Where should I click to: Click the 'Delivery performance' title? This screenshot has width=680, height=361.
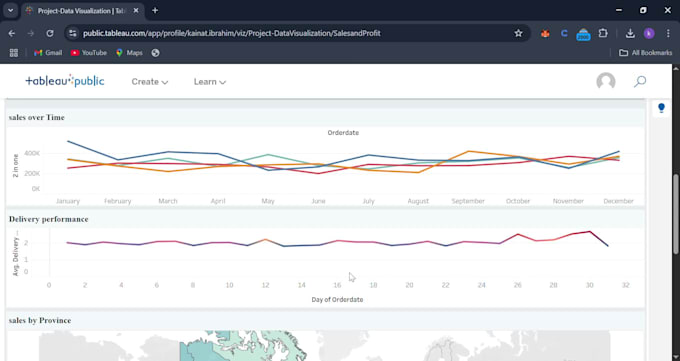(x=49, y=219)
